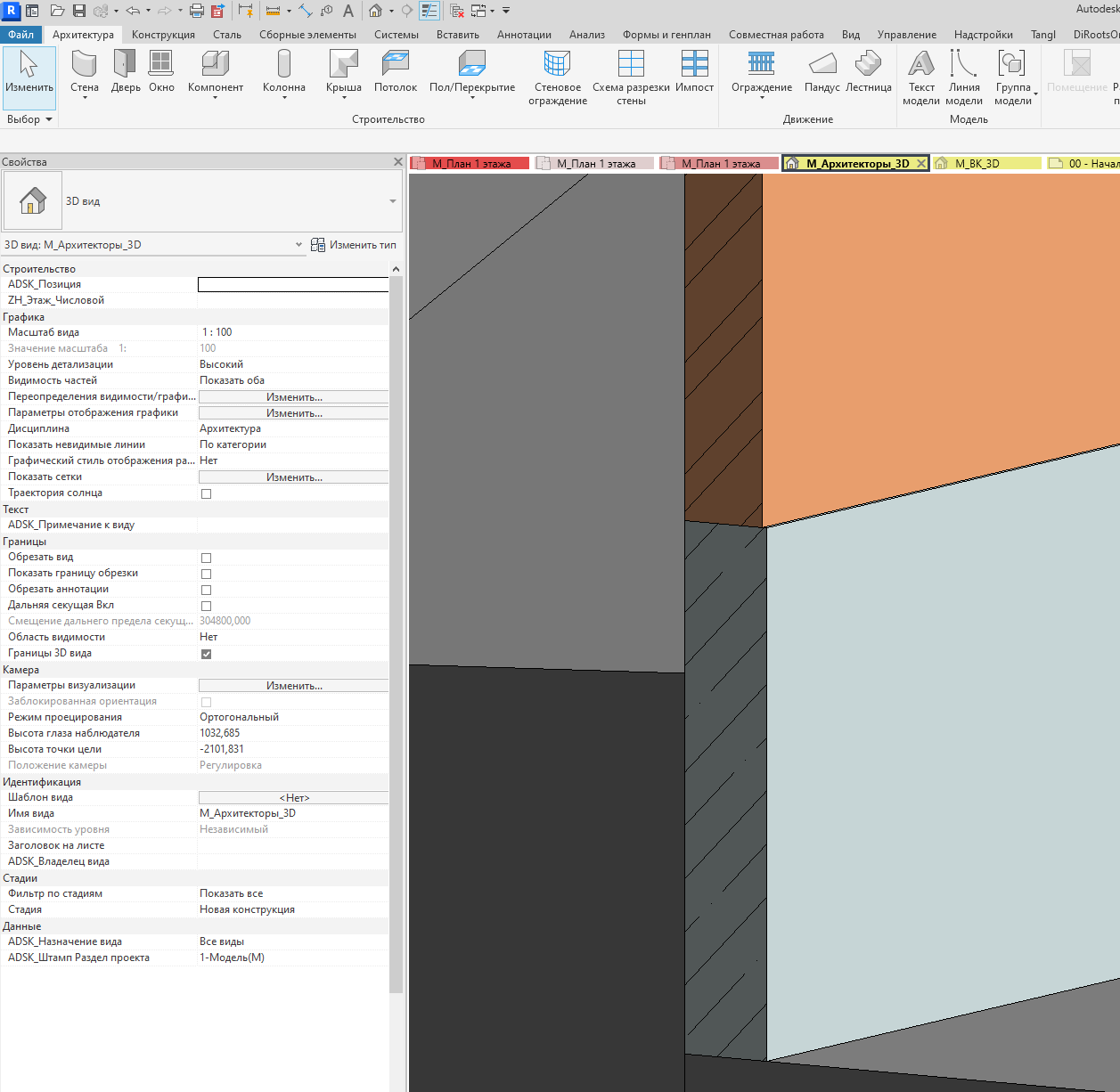This screenshot has height=1092, width=1120.
Task: Click Изменить for Параметры визуализации
Action: click(294, 686)
